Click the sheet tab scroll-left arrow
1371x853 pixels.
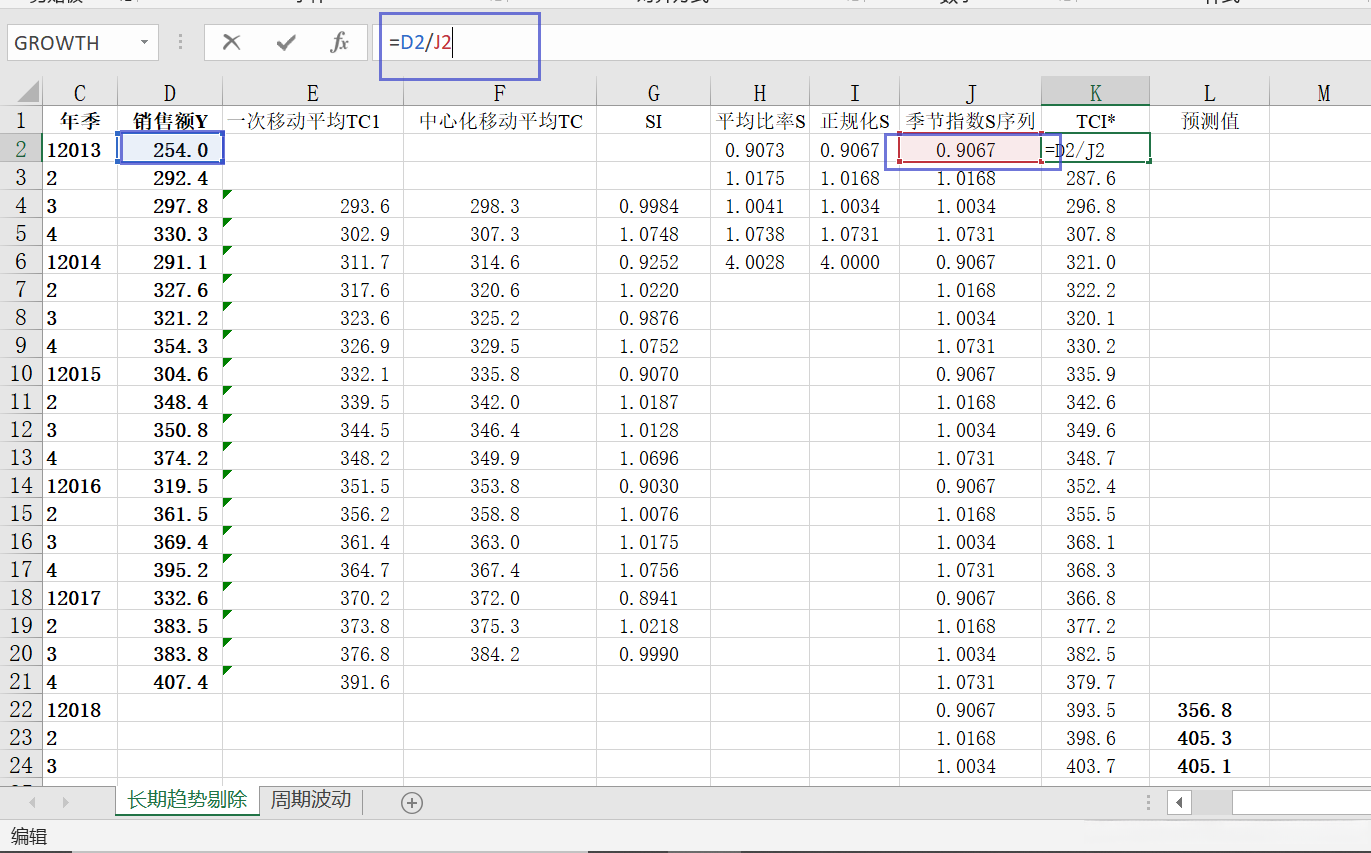(31, 802)
